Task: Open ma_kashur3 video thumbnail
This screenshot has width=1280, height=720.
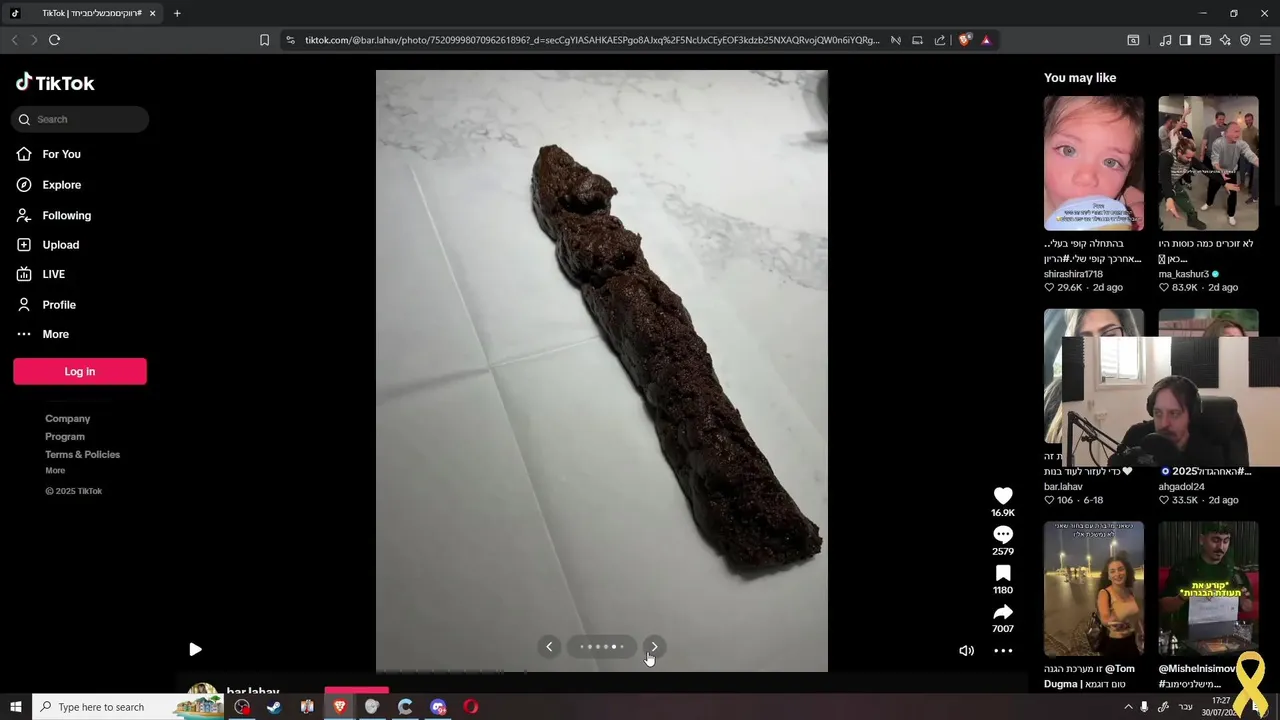Action: pos(1208,163)
